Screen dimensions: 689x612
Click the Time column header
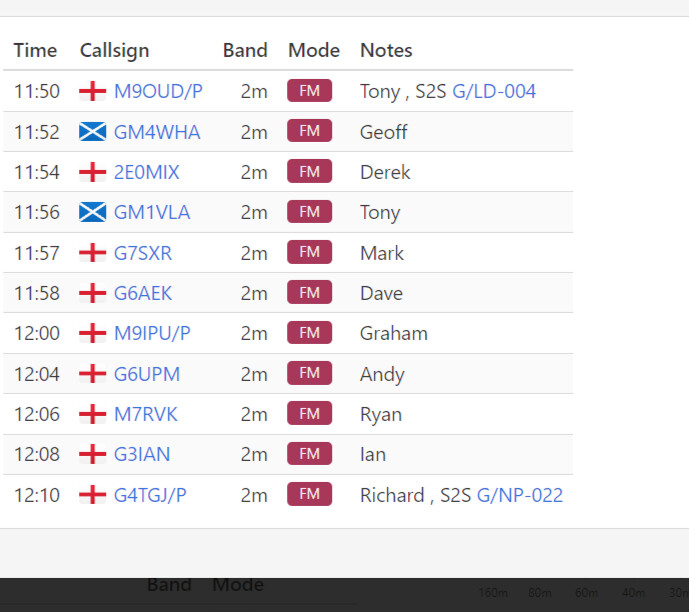point(35,50)
